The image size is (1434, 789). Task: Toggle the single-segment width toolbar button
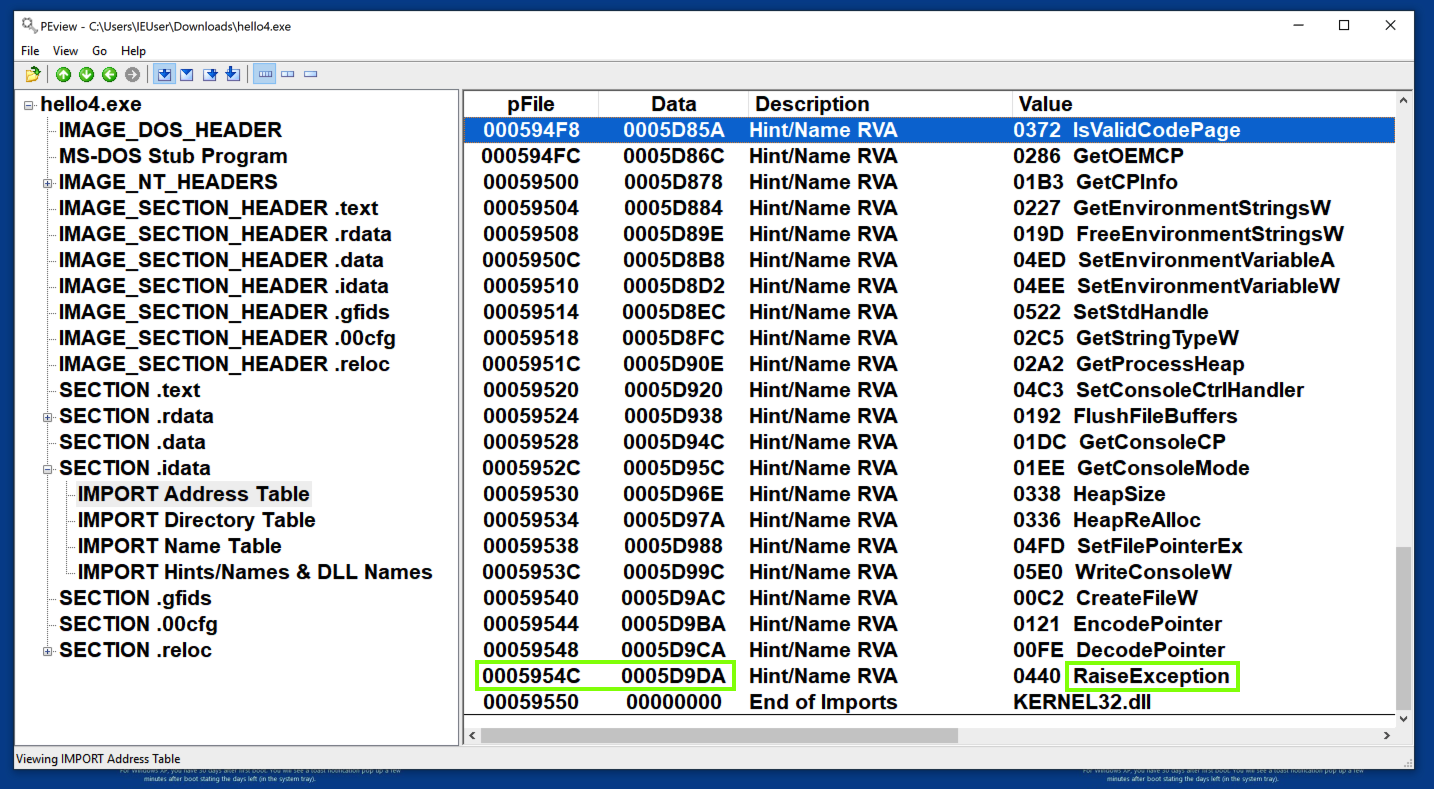(x=311, y=75)
